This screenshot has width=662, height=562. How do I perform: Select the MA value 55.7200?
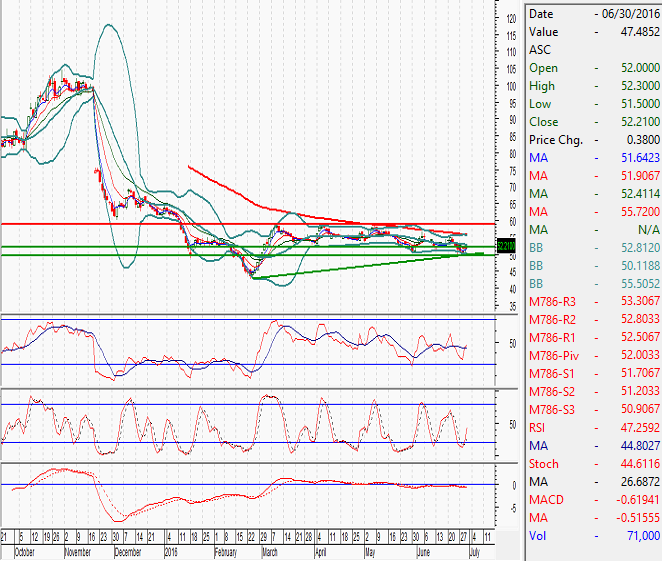[630, 212]
